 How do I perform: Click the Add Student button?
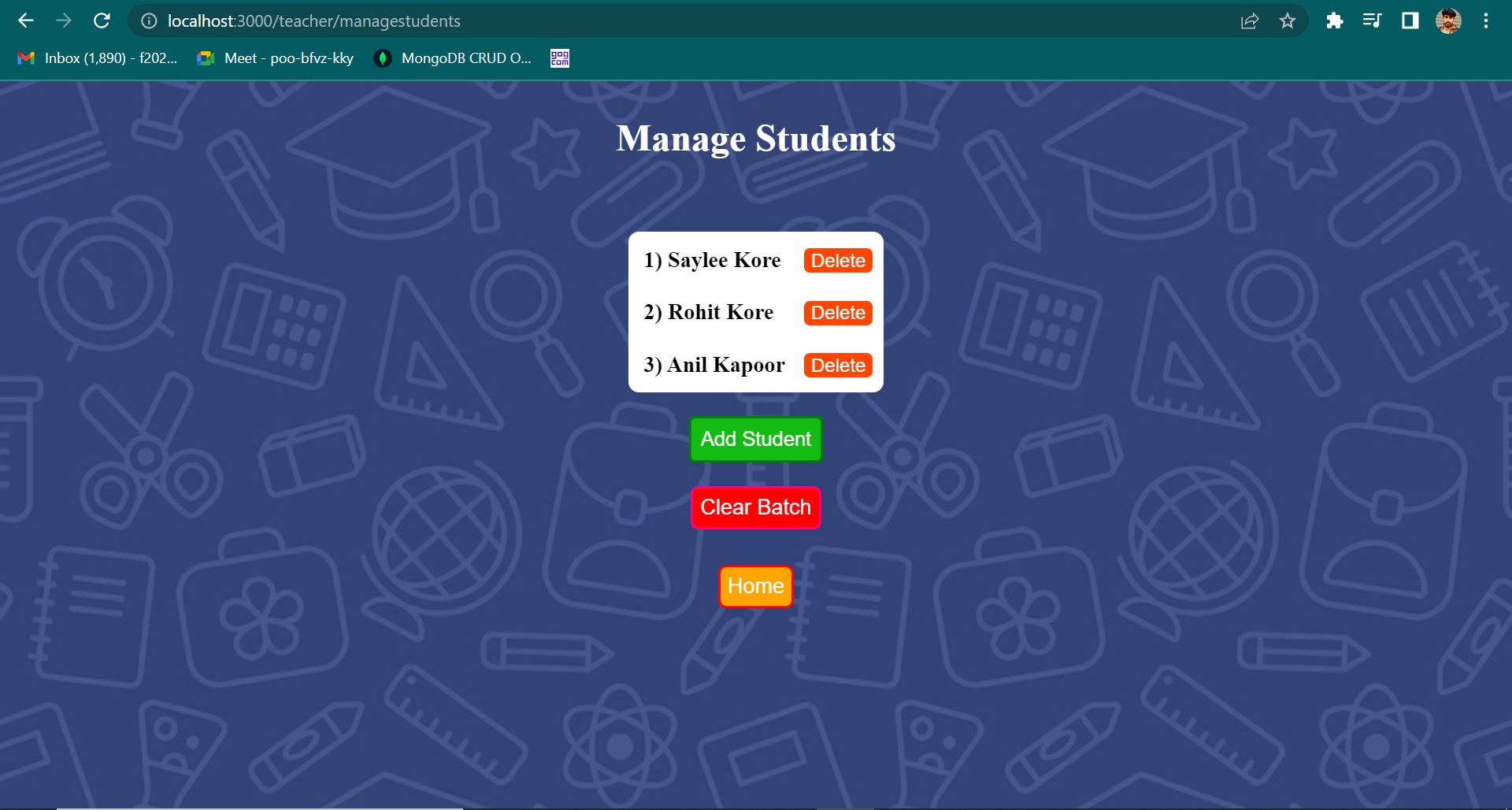[756, 439]
